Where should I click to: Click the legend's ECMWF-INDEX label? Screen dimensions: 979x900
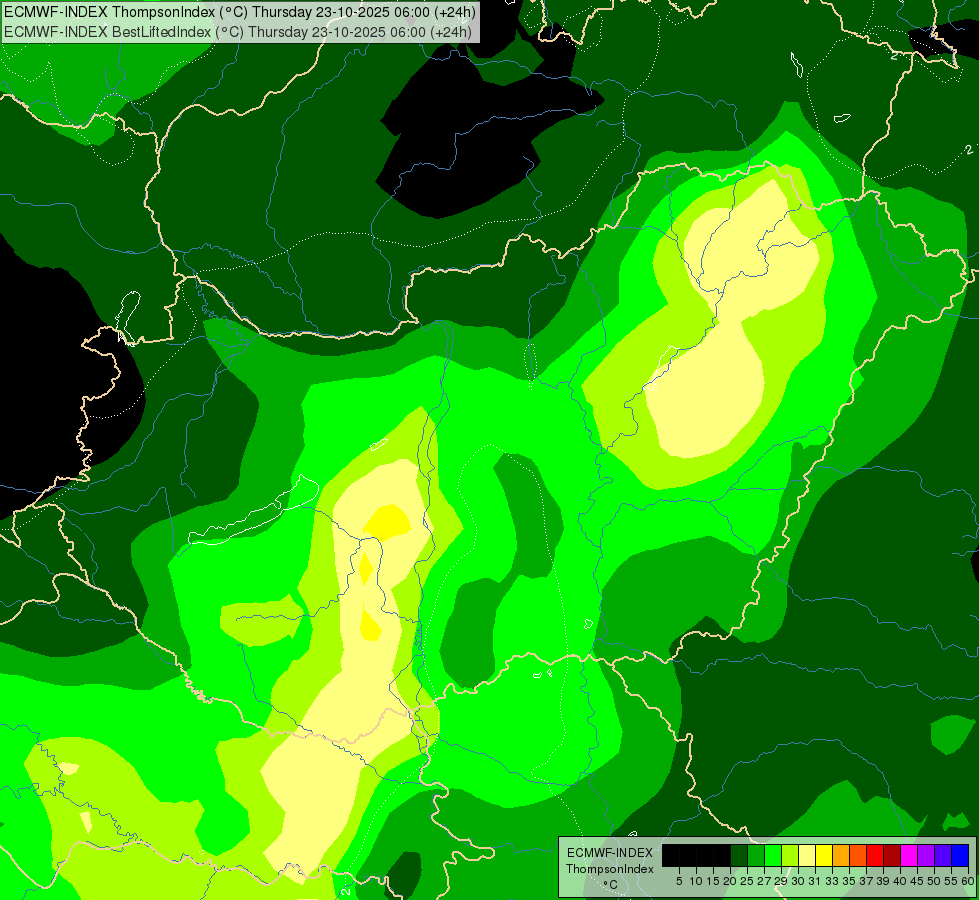coord(610,853)
